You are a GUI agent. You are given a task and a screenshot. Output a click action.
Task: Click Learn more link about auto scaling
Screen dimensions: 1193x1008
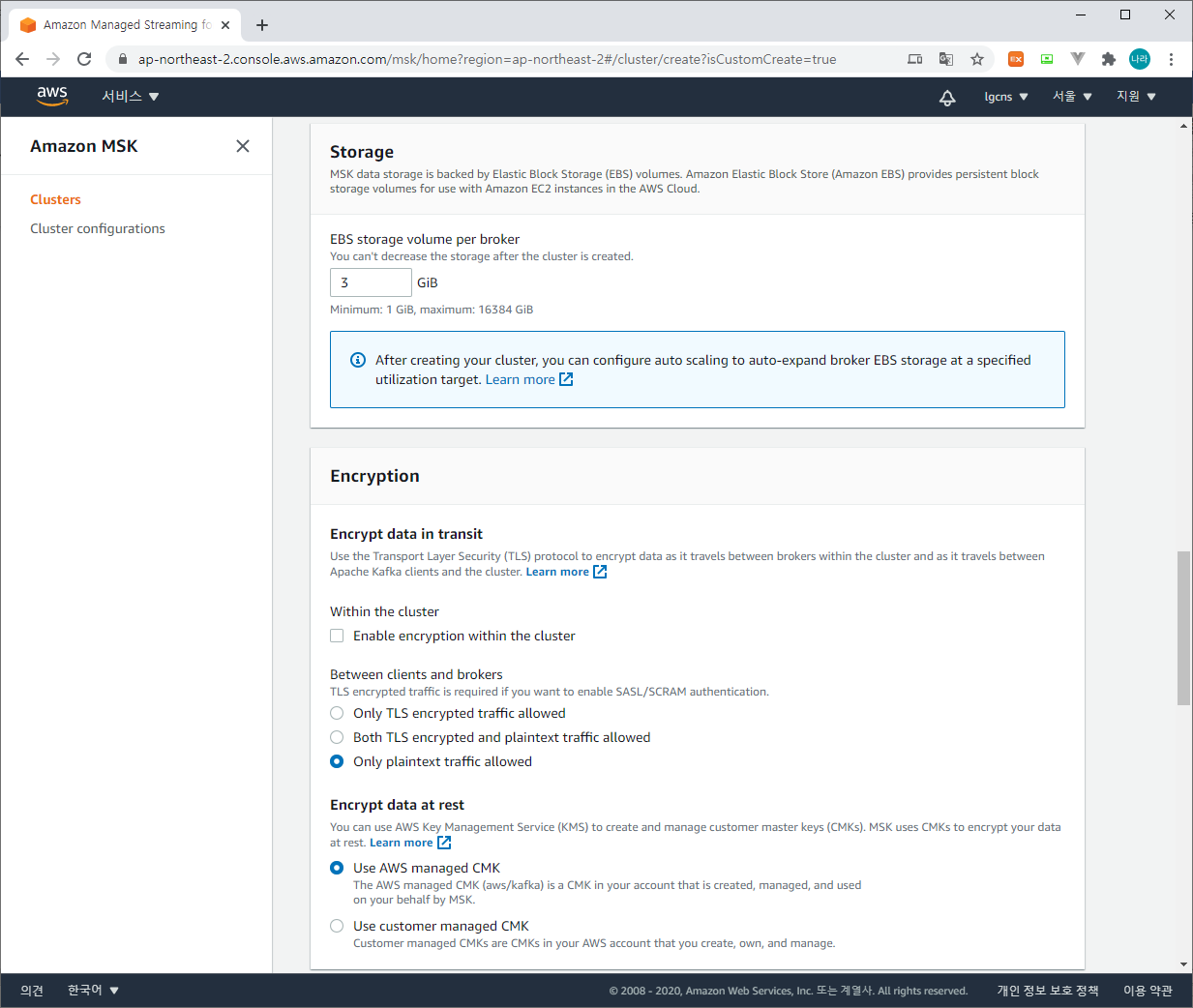coord(529,379)
